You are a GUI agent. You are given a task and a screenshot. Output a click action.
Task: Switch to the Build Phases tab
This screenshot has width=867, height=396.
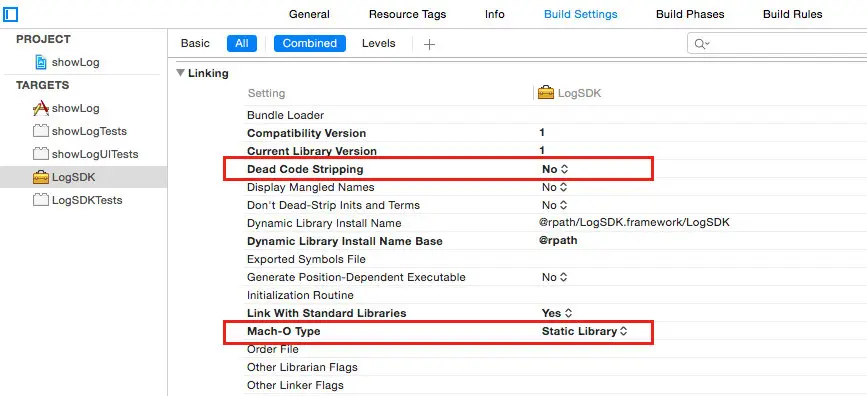(690, 14)
